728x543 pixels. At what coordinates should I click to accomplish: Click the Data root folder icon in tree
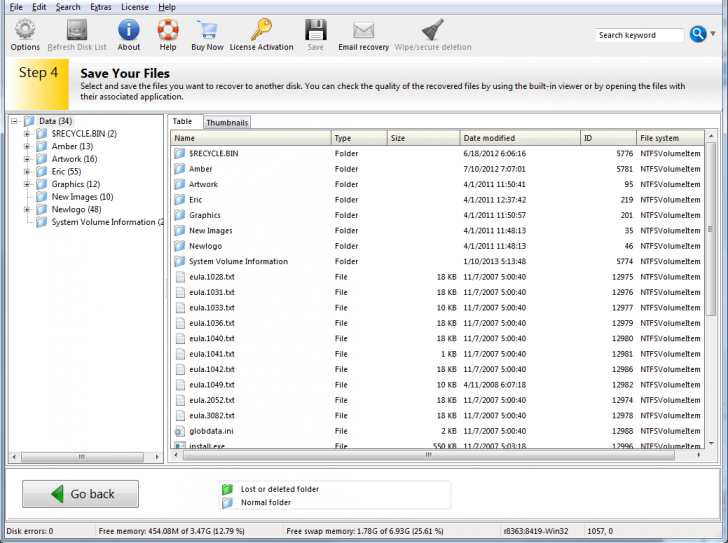pyautogui.click(x=29, y=121)
